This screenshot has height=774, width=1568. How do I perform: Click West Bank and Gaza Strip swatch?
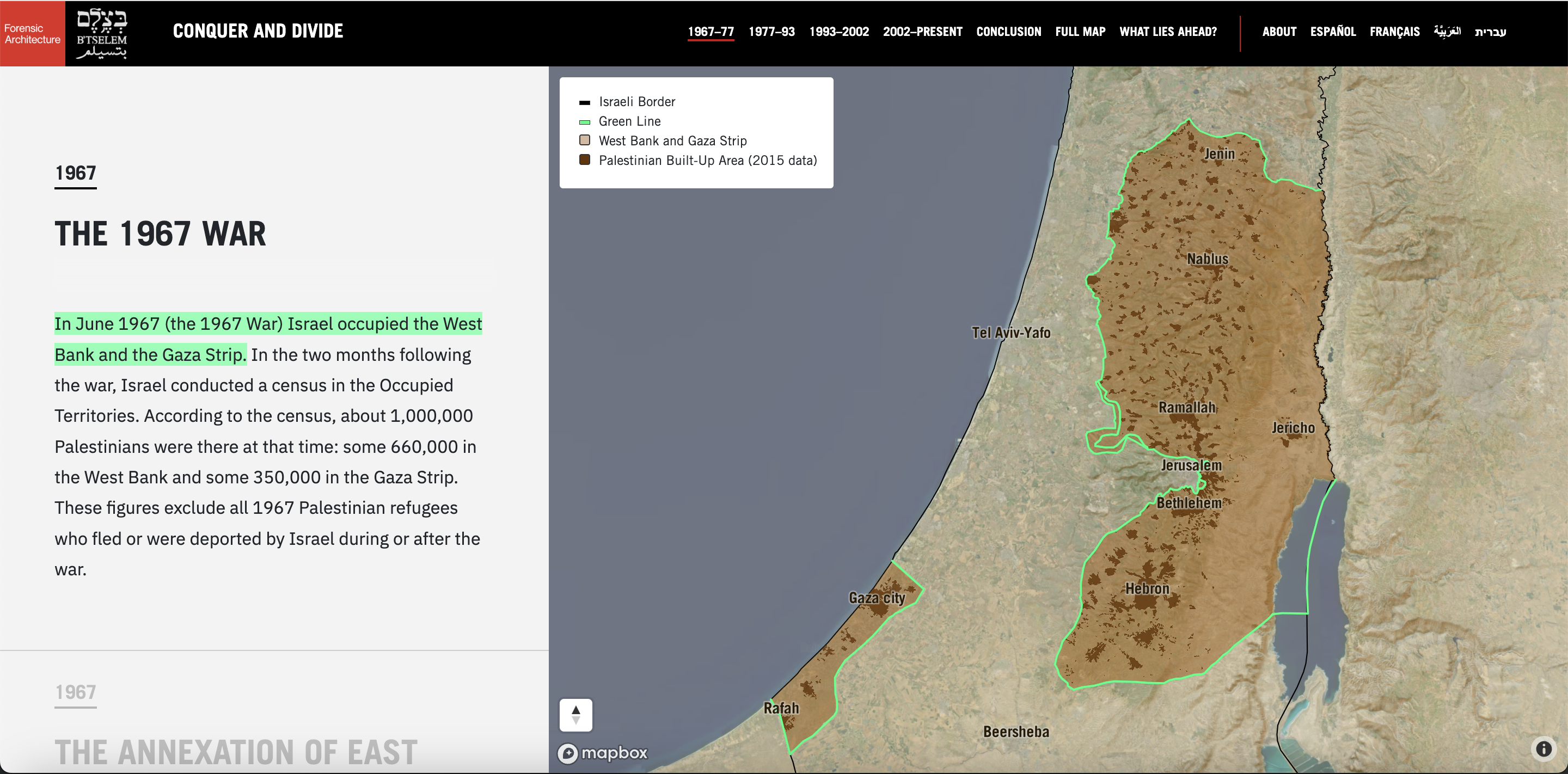coord(584,140)
